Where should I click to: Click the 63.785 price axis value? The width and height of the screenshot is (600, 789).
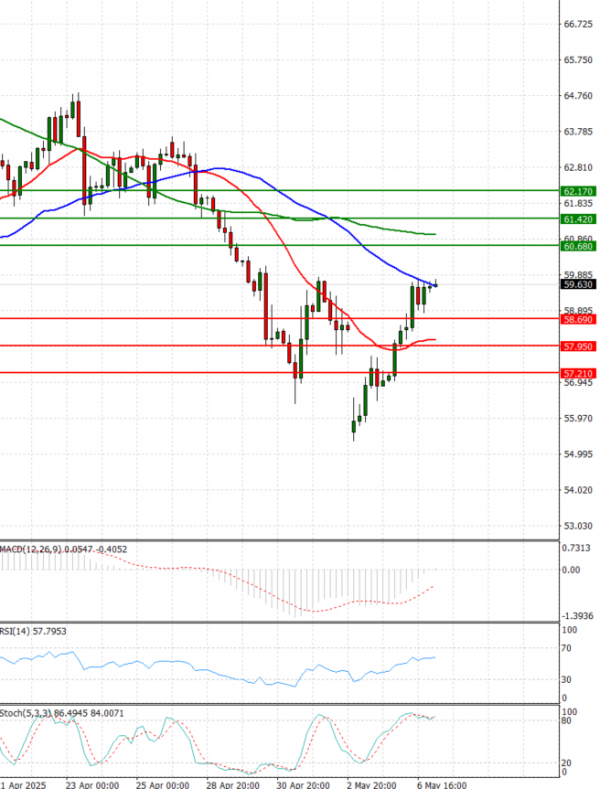(578, 132)
